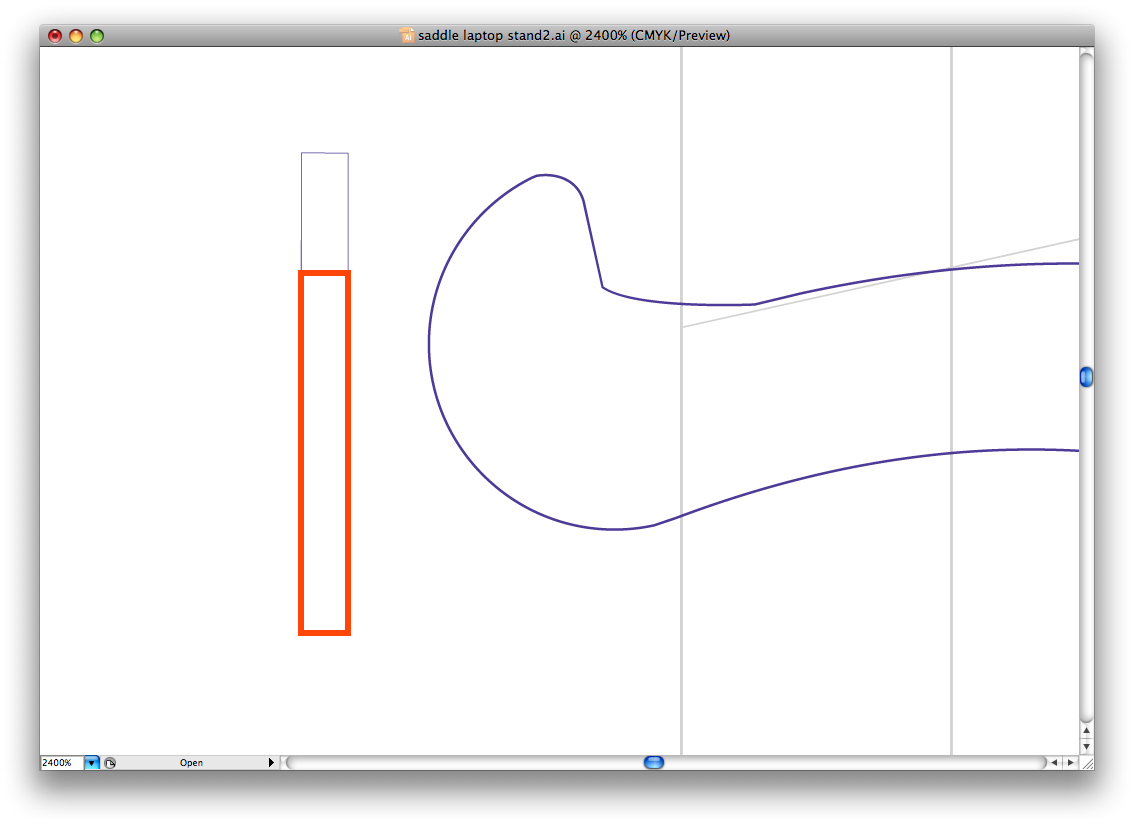The height and width of the screenshot is (825, 1134).
Task: Open the zoom level dropdown arrow
Action: tap(92, 763)
